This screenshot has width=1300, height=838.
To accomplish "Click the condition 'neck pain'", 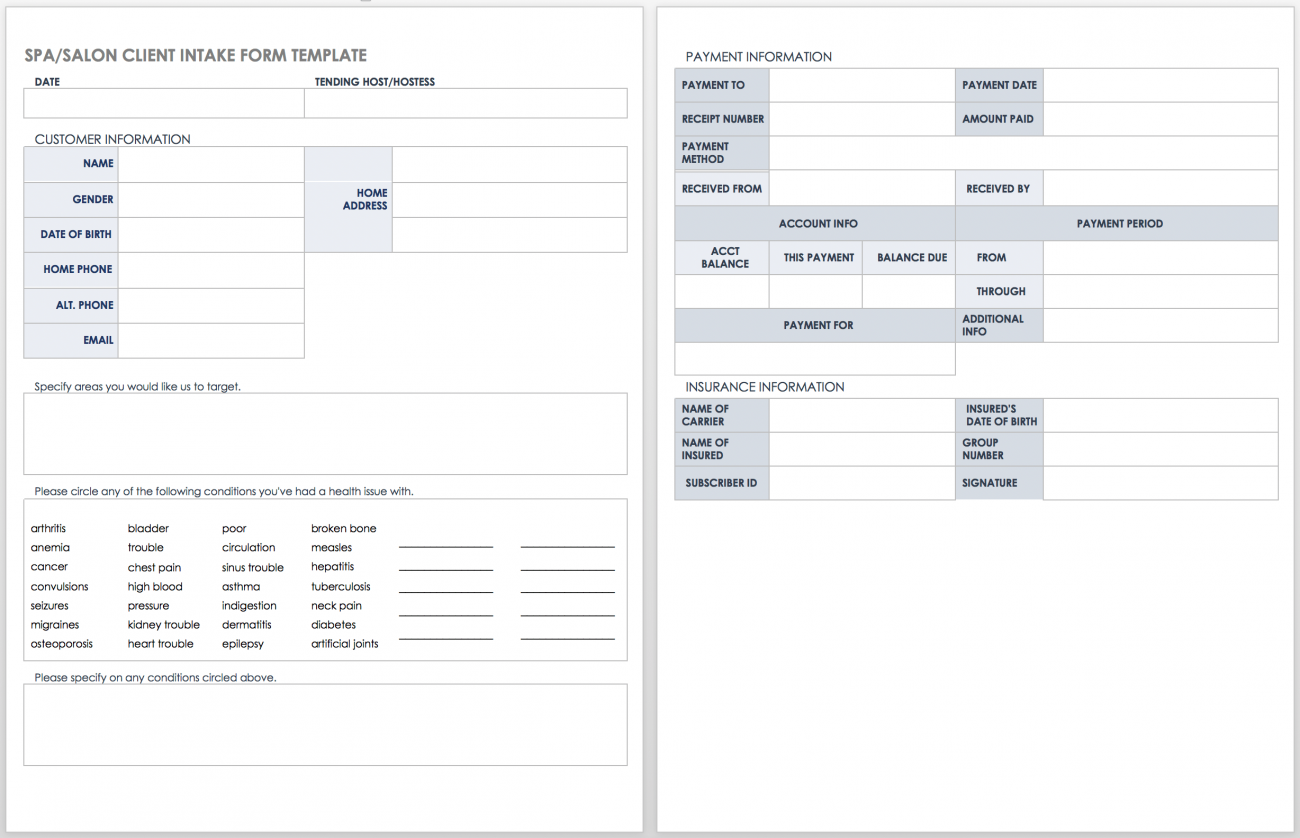I will coord(336,606).
